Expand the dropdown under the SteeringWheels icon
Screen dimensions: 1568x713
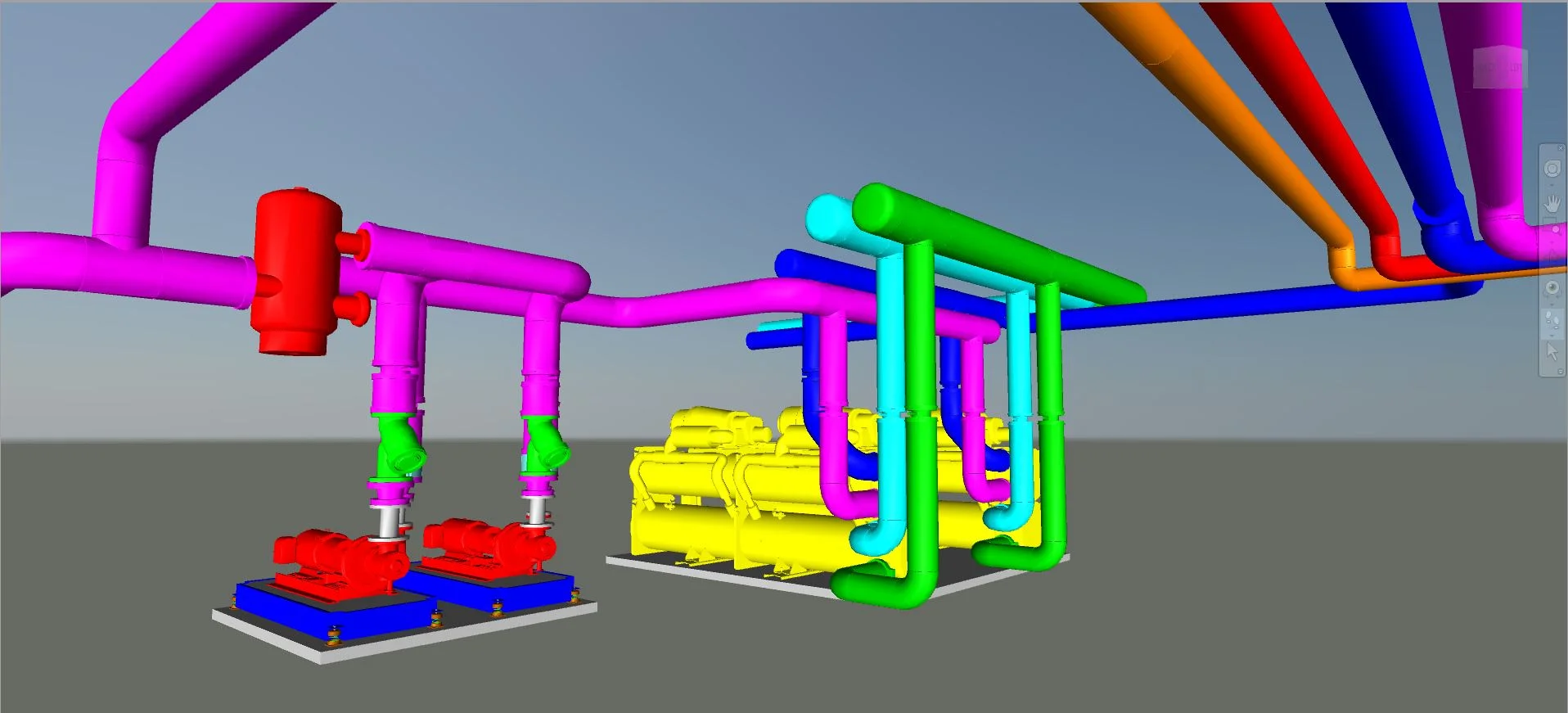pos(1552,185)
